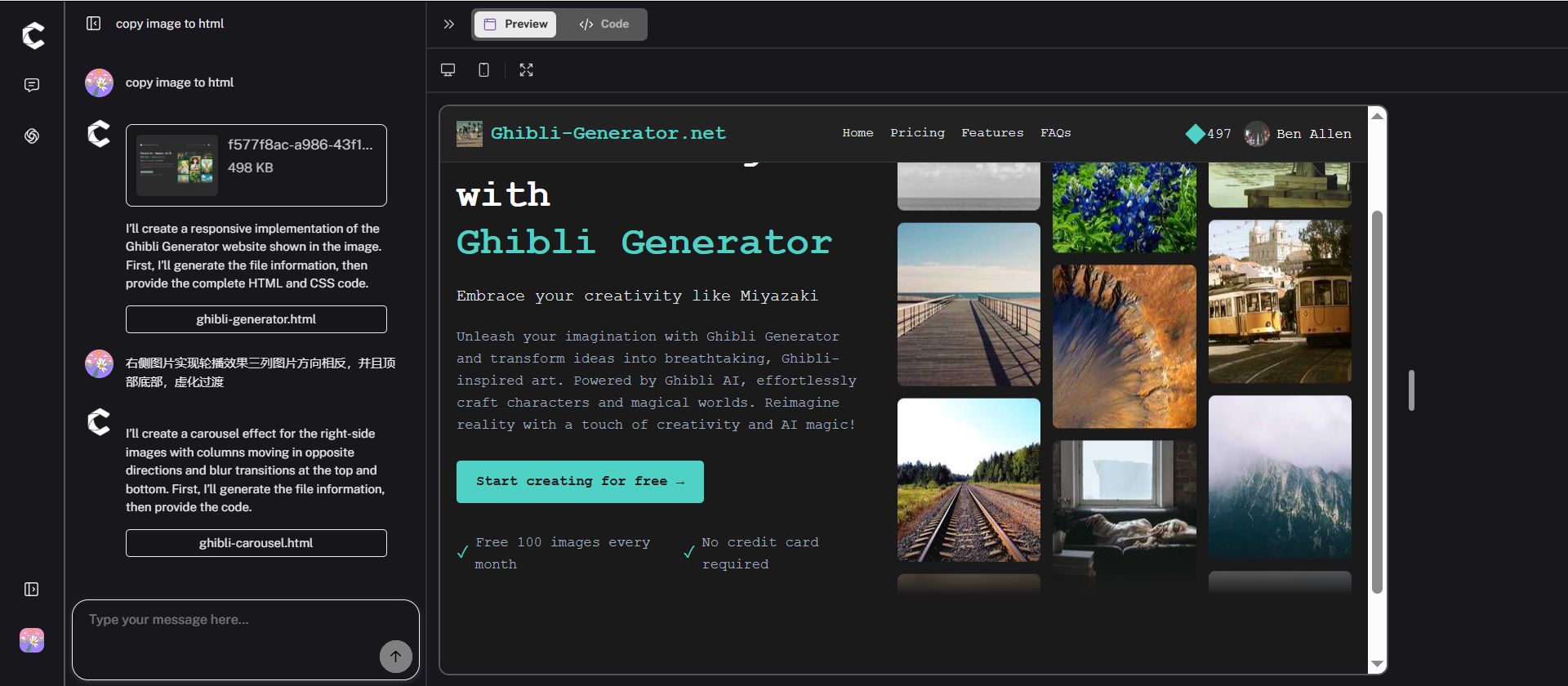Click the scroll down arrow in preview
This screenshot has width=1568, height=686.
click(x=1377, y=664)
